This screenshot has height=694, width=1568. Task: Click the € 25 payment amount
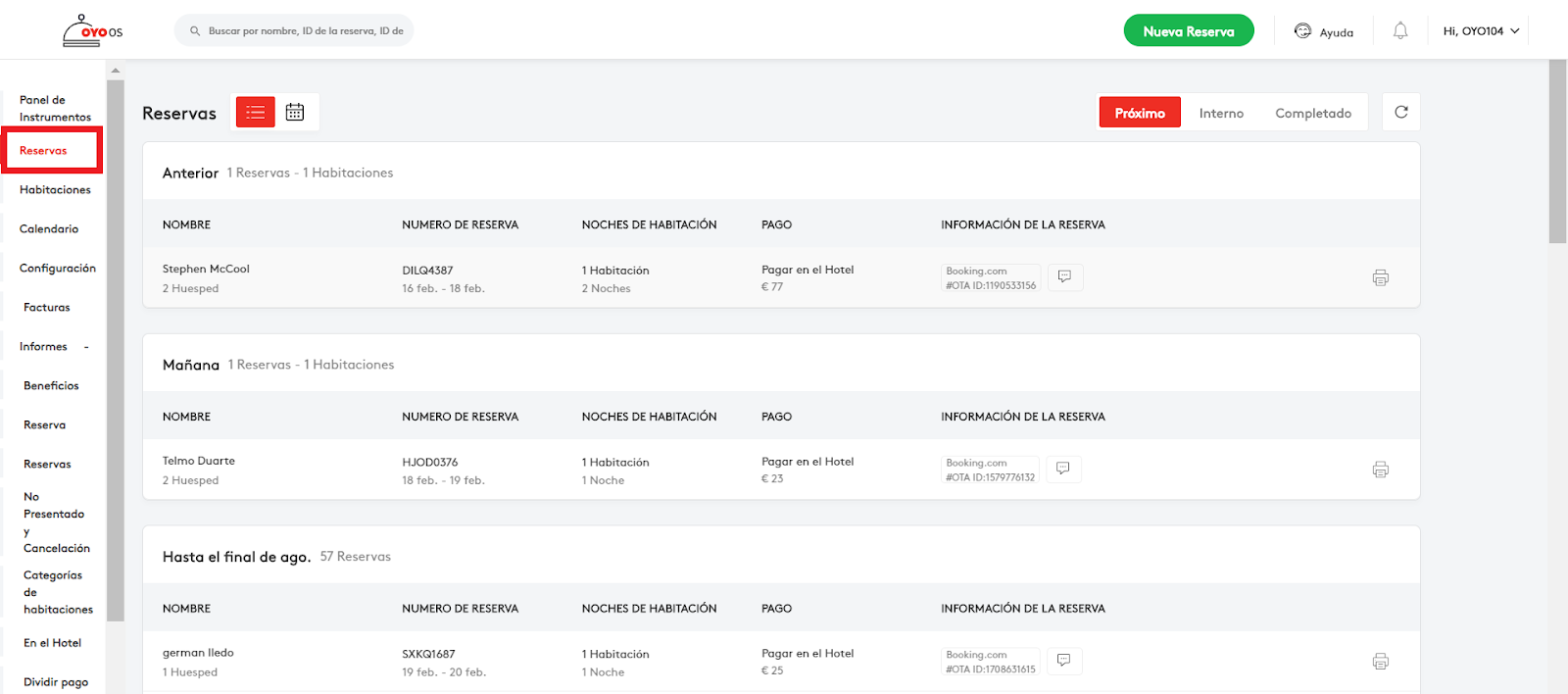point(772,671)
